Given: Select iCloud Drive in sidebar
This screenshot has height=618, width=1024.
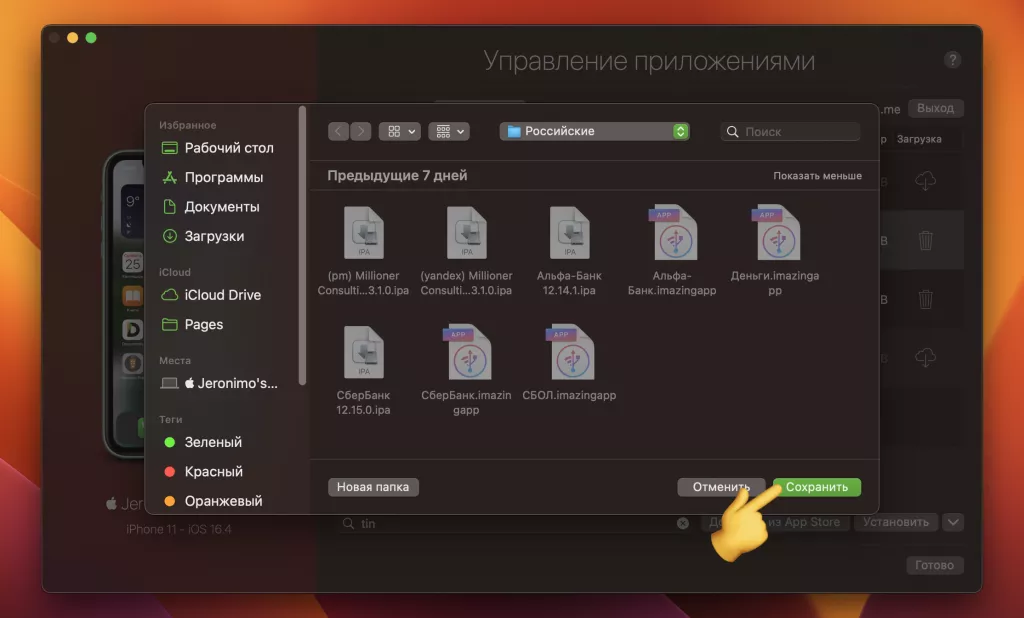Looking at the screenshot, I should (212, 295).
